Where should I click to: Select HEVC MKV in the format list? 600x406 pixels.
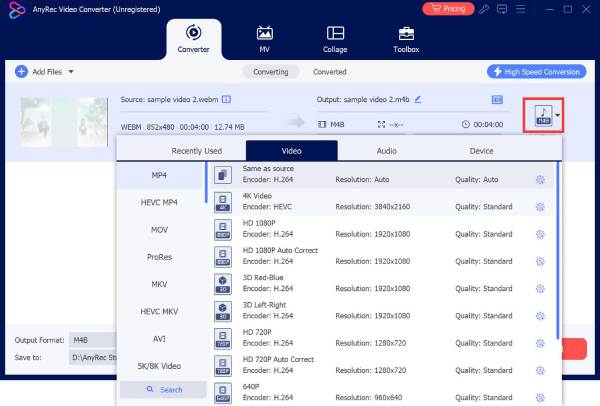[x=159, y=311]
